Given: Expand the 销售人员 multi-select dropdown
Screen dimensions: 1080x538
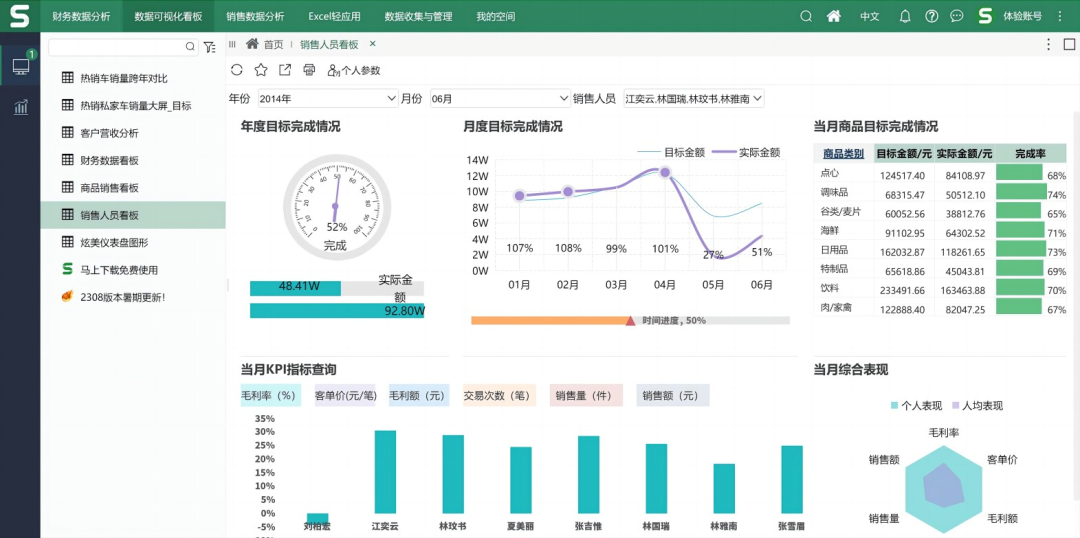Looking at the screenshot, I should pos(694,99).
